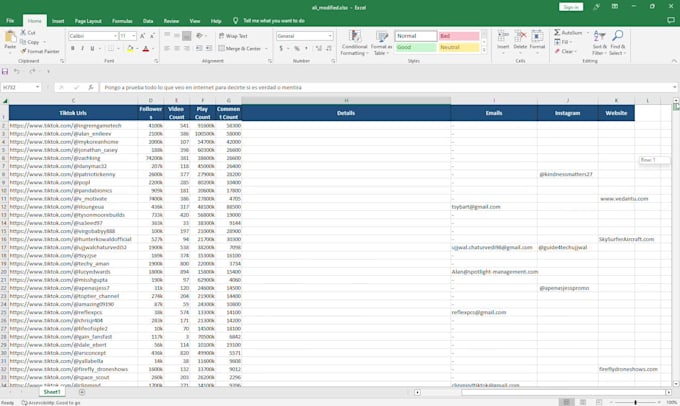Apply the Neutral cell style

[459, 47]
